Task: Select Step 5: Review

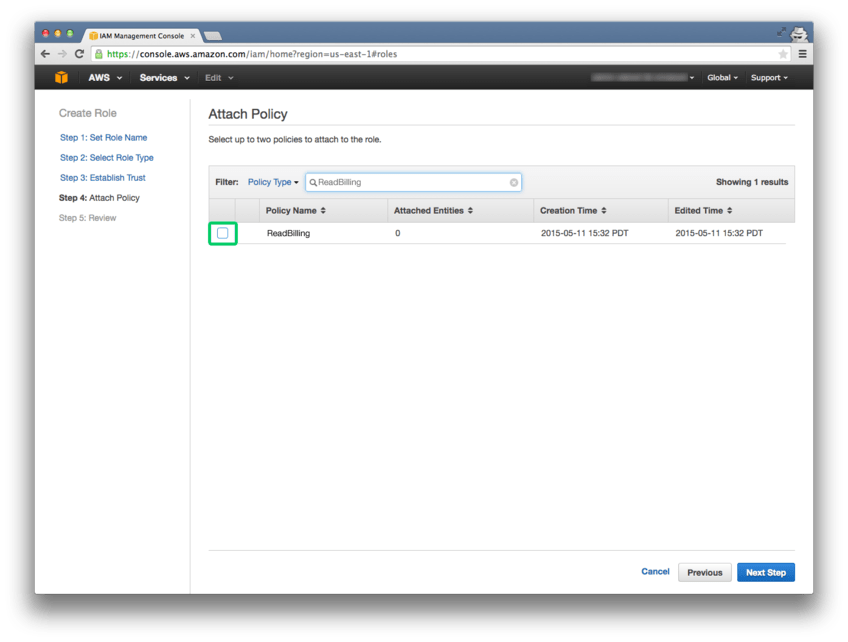Action: pos(87,217)
